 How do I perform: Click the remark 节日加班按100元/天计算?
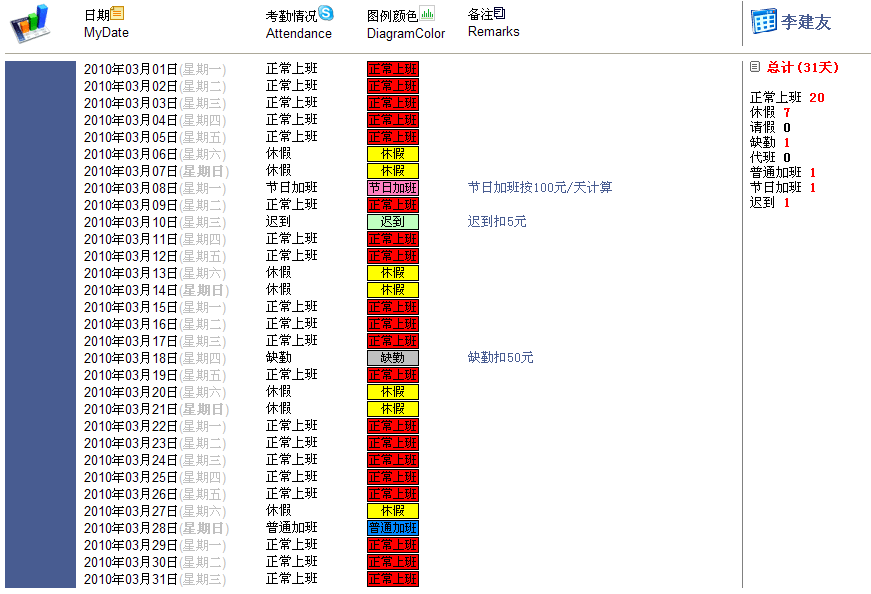(x=540, y=187)
